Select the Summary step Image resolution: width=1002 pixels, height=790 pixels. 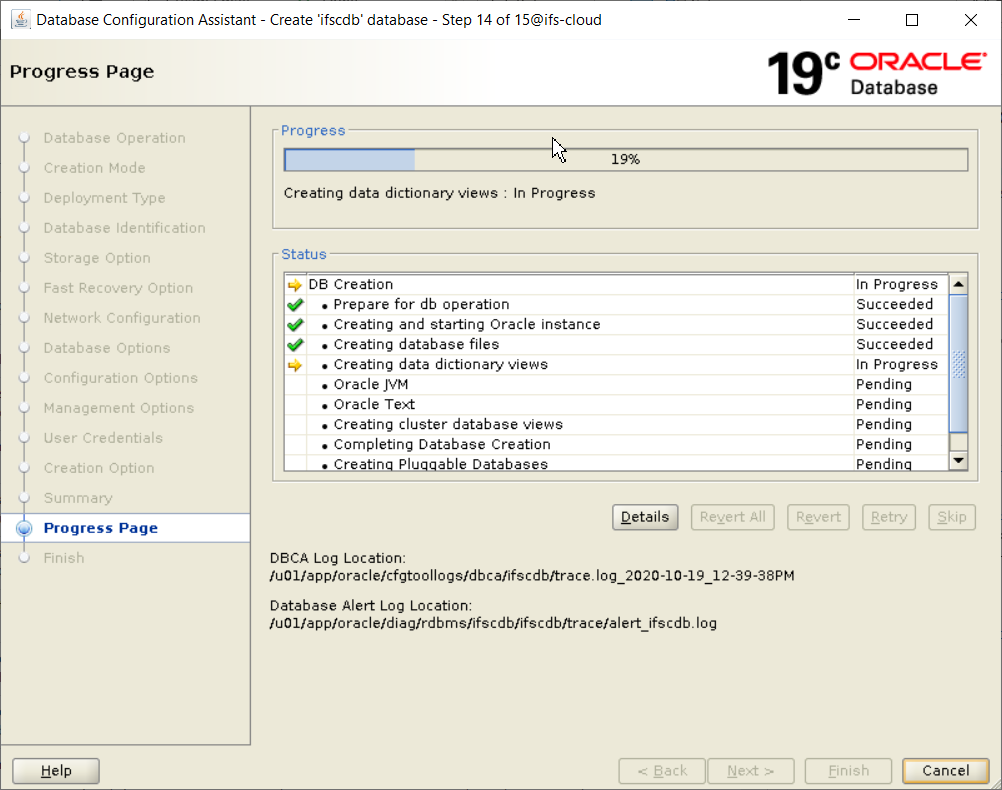point(78,499)
